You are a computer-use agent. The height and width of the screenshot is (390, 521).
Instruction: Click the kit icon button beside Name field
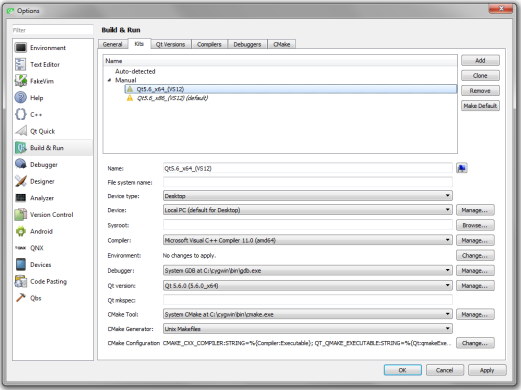click(462, 168)
